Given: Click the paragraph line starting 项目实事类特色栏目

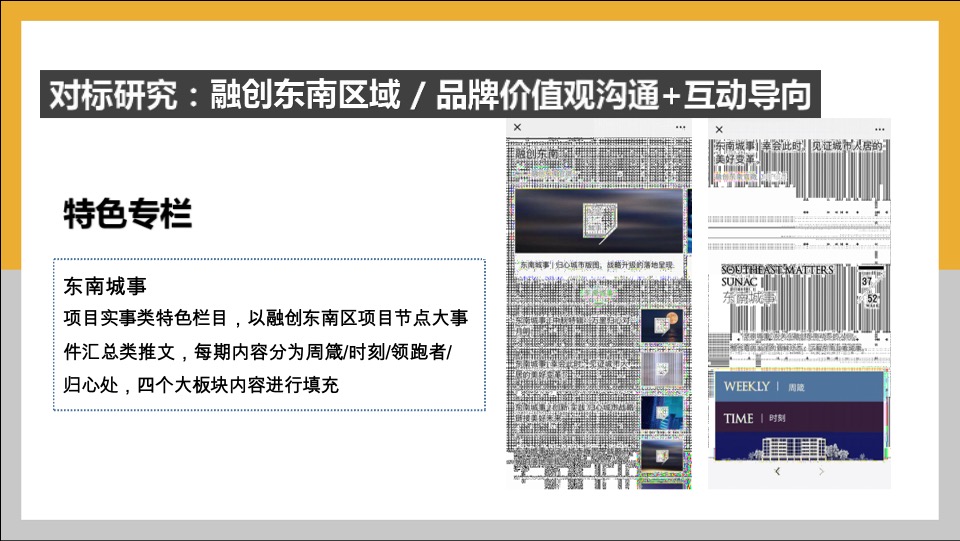Looking at the screenshot, I should [x=266, y=318].
